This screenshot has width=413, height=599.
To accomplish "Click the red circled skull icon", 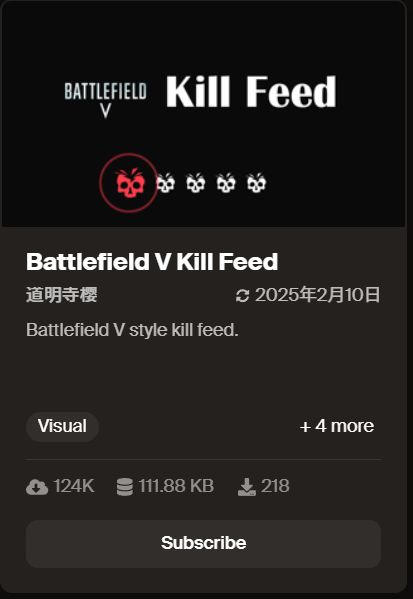I will (x=129, y=183).
